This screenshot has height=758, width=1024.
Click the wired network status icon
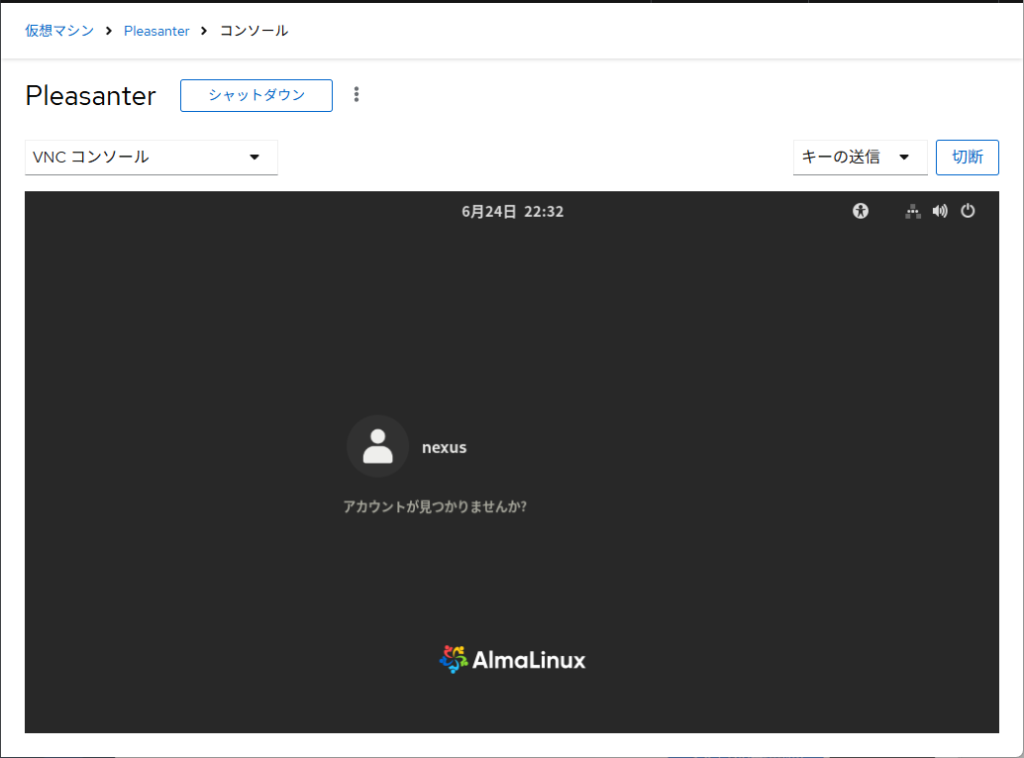(912, 211)
